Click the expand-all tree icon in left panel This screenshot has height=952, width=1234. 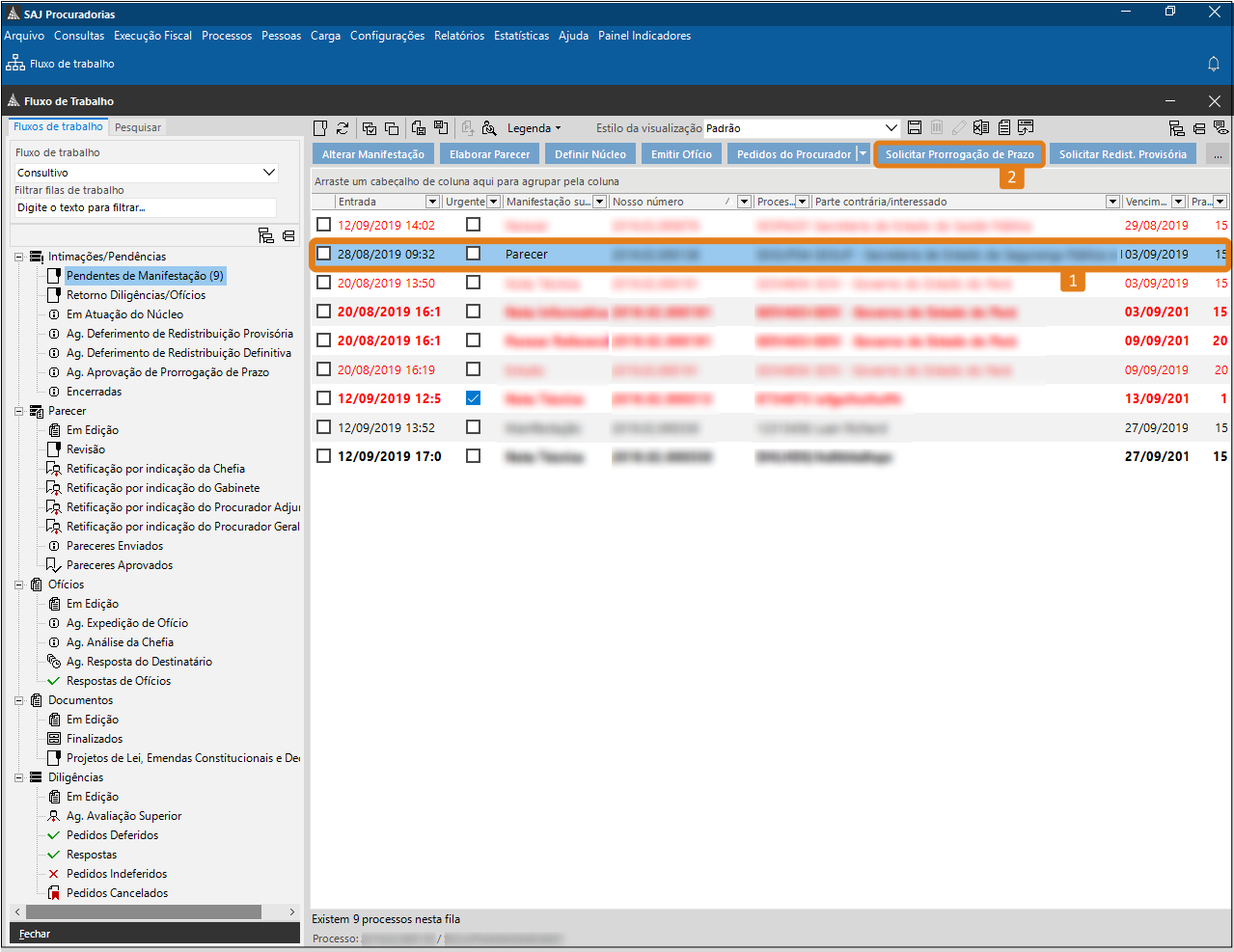[x=266, y=236]
